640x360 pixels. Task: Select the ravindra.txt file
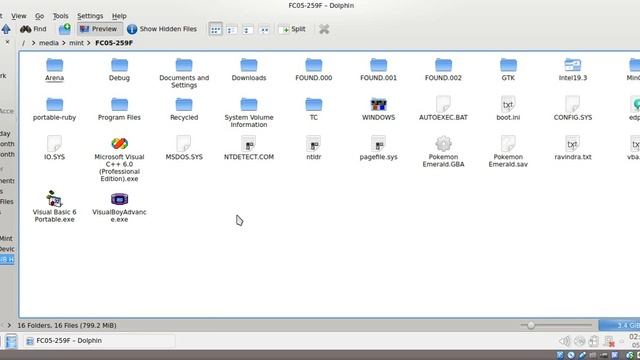pos(573,149)
